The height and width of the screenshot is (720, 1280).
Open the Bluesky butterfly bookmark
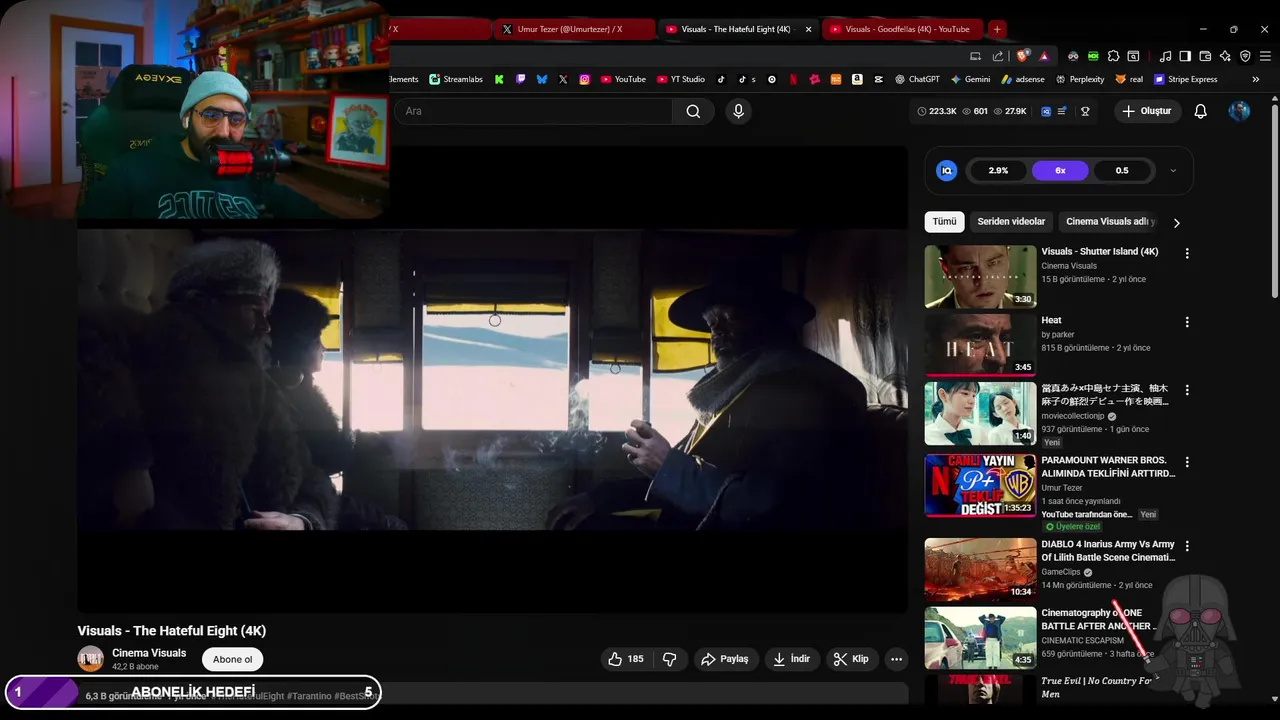click(x=542, y=79)
